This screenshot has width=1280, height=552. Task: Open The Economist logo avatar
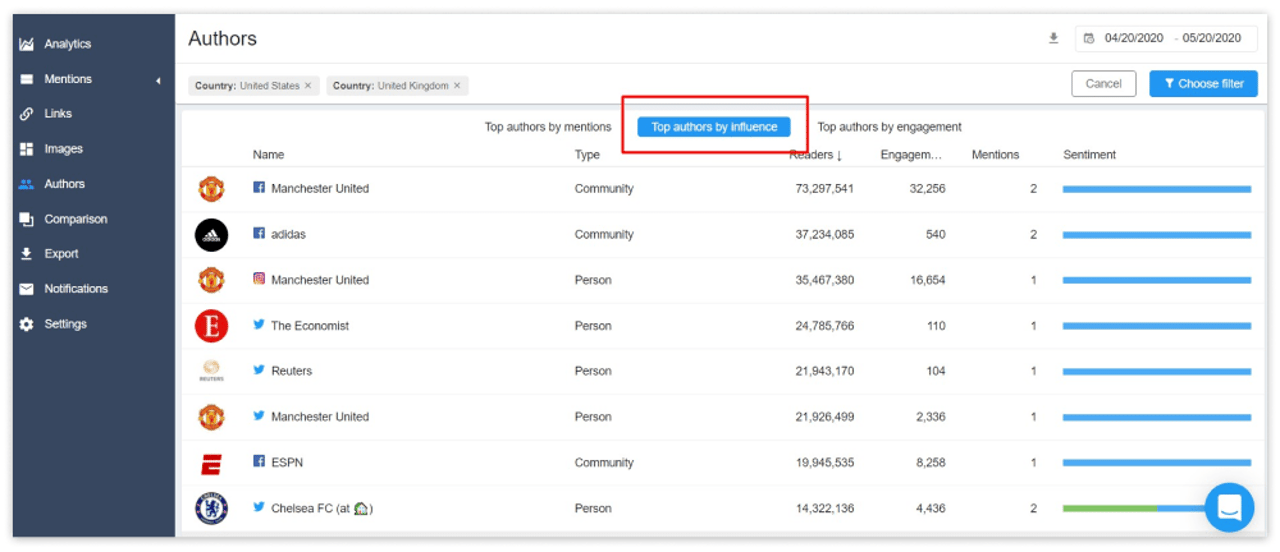pyautogui.click(x=211, y=326)
